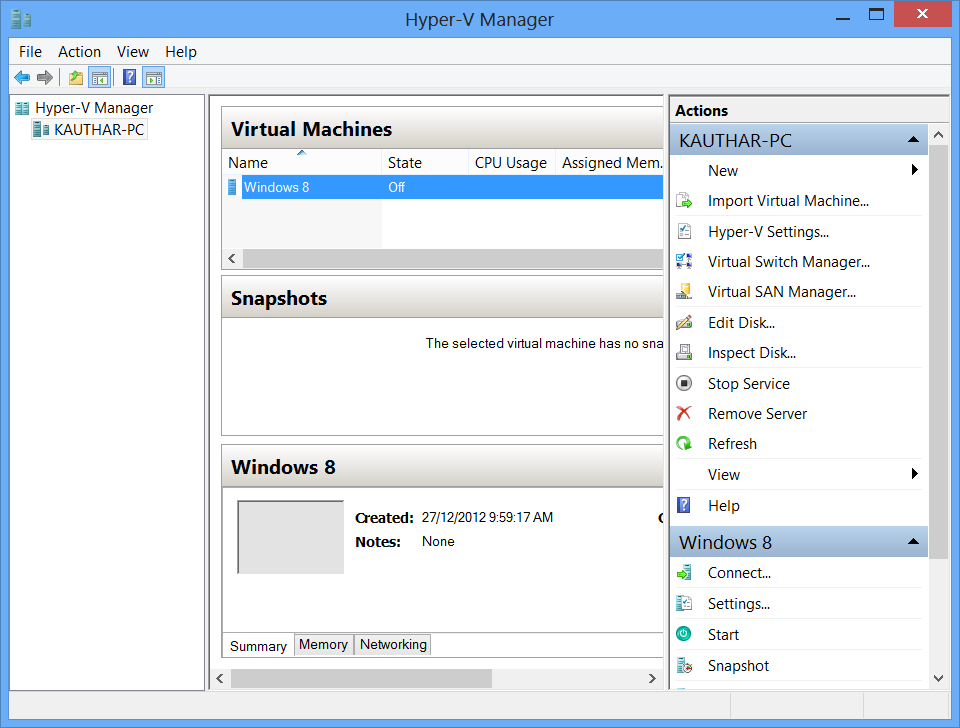Click the Back arrow toolbar icon
Viewport: 960px width, 728px height.
coord(22,78)
